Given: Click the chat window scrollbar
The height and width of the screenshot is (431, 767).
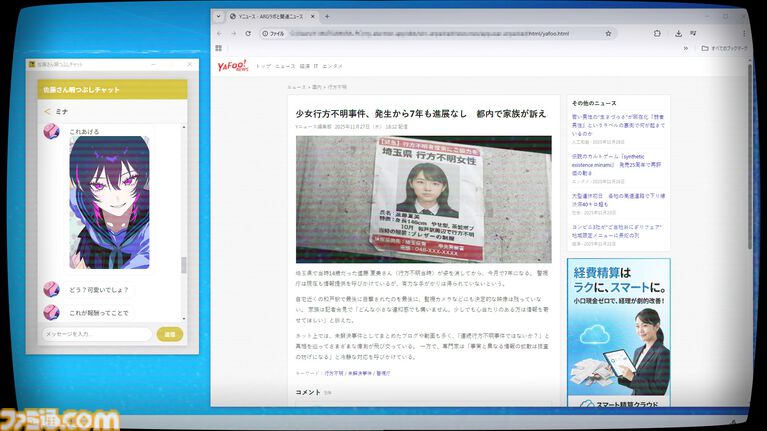Looking at the screenshot, I should [183, 265].
